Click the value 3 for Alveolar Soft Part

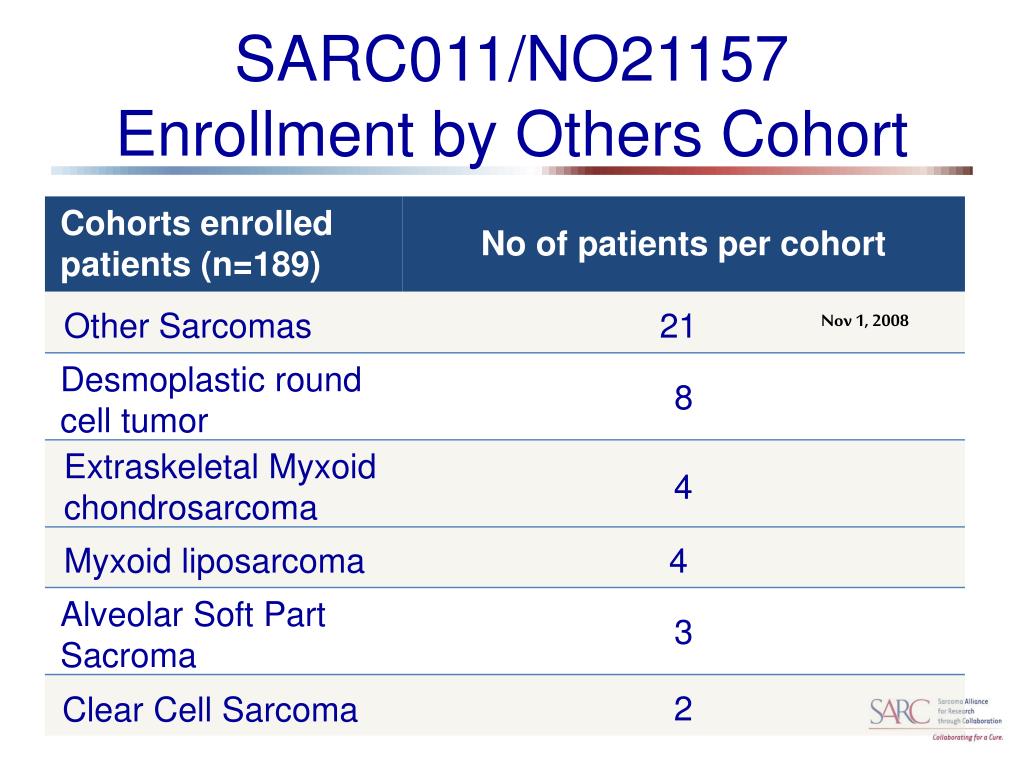[683, 632]
